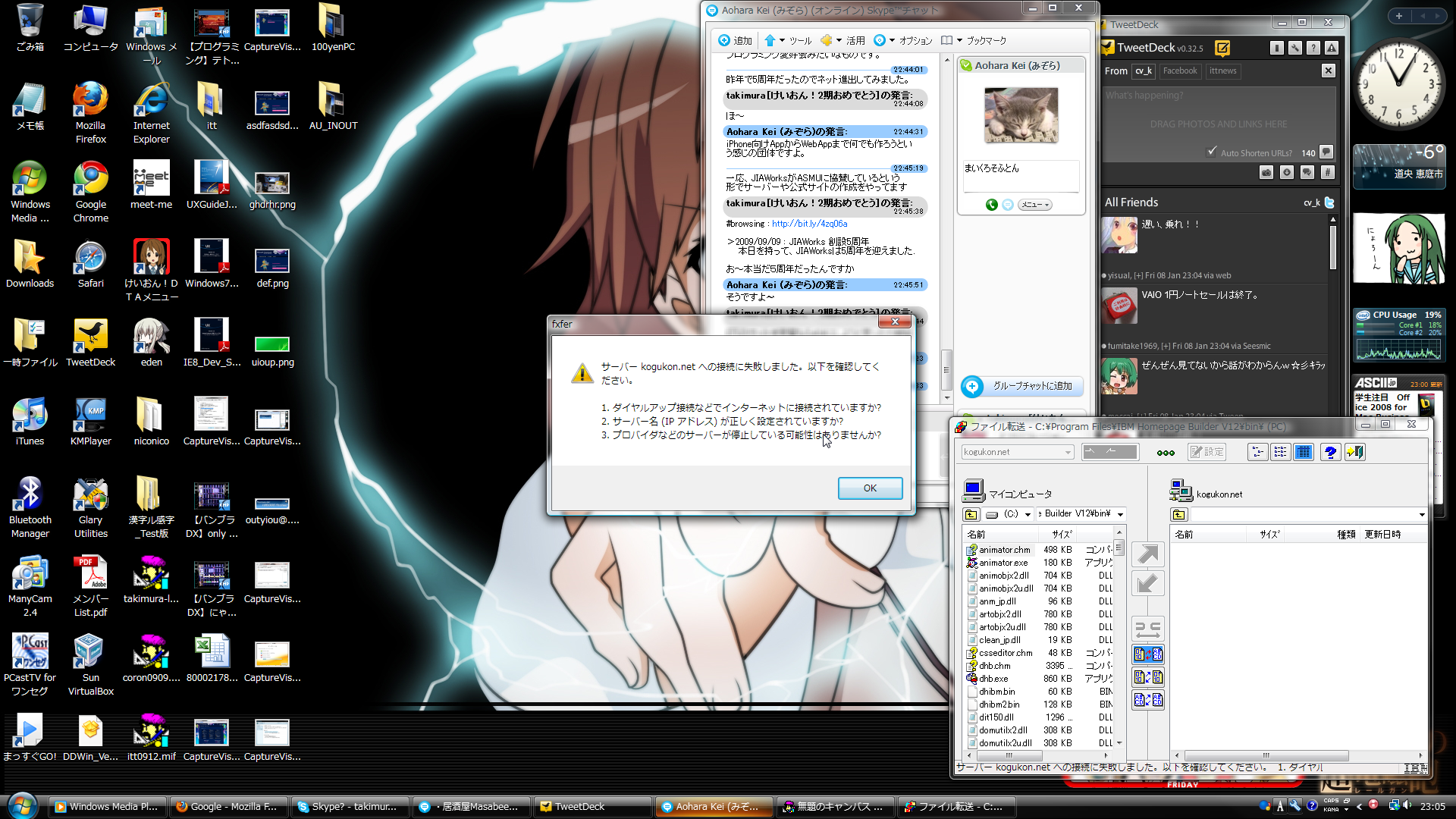Click the Windows Start orb

click(22, 805)
